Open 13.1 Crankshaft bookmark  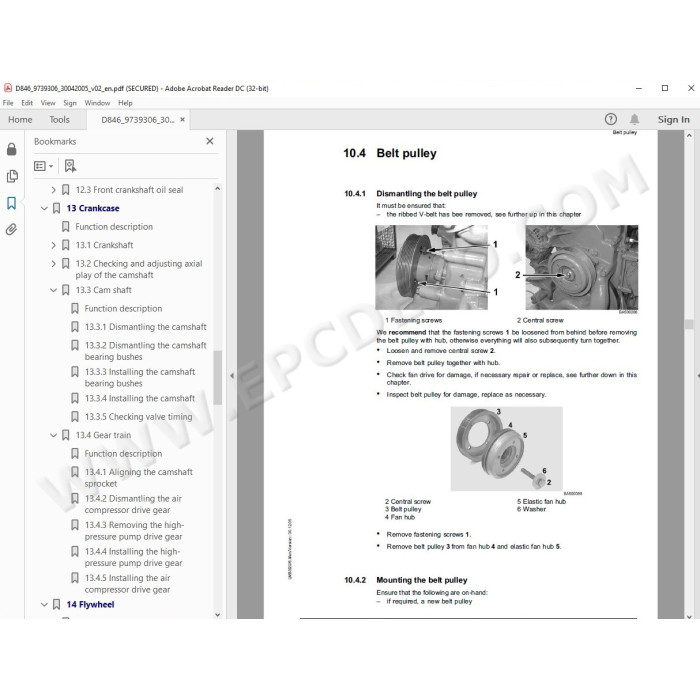pos(104,245)
